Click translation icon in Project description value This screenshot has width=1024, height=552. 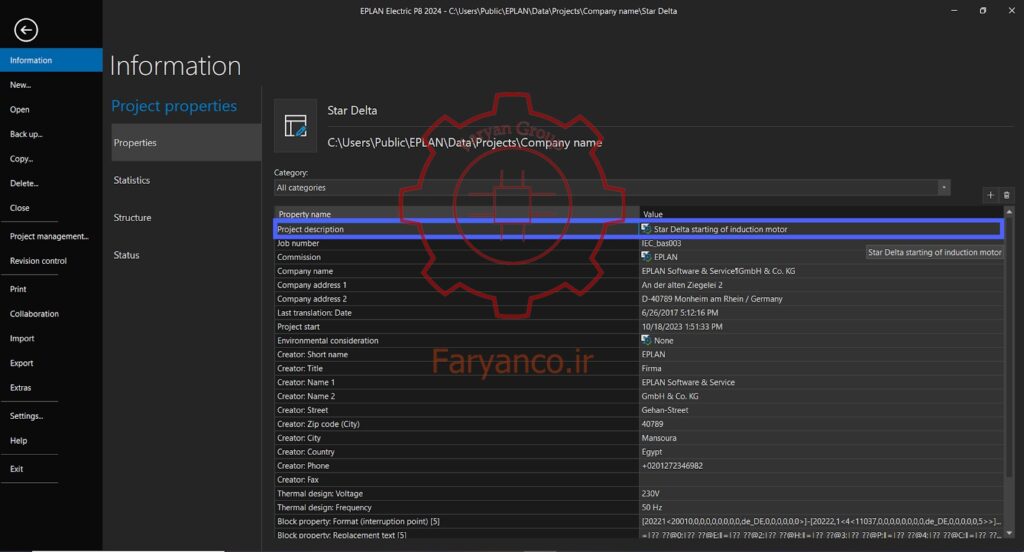pos(646,229)
